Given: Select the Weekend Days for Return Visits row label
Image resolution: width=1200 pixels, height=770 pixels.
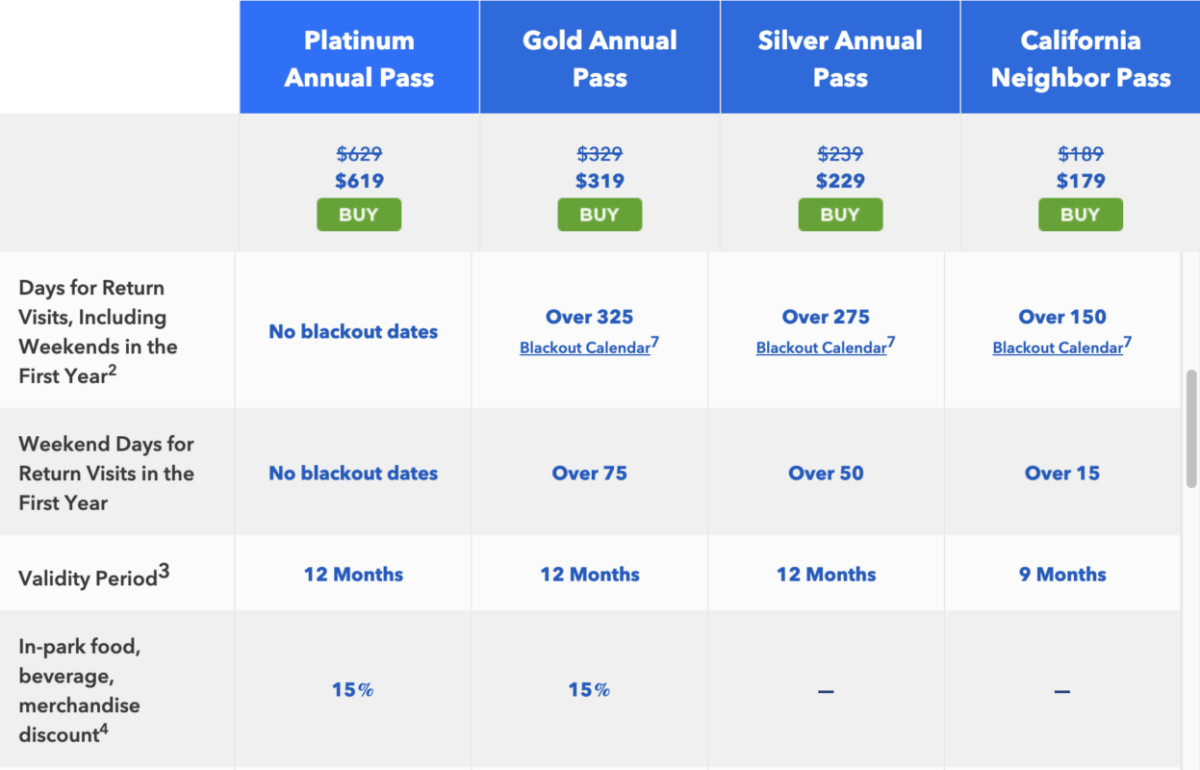Looking at the screenshot, I should pyautogui.click(x=106, y=473).
